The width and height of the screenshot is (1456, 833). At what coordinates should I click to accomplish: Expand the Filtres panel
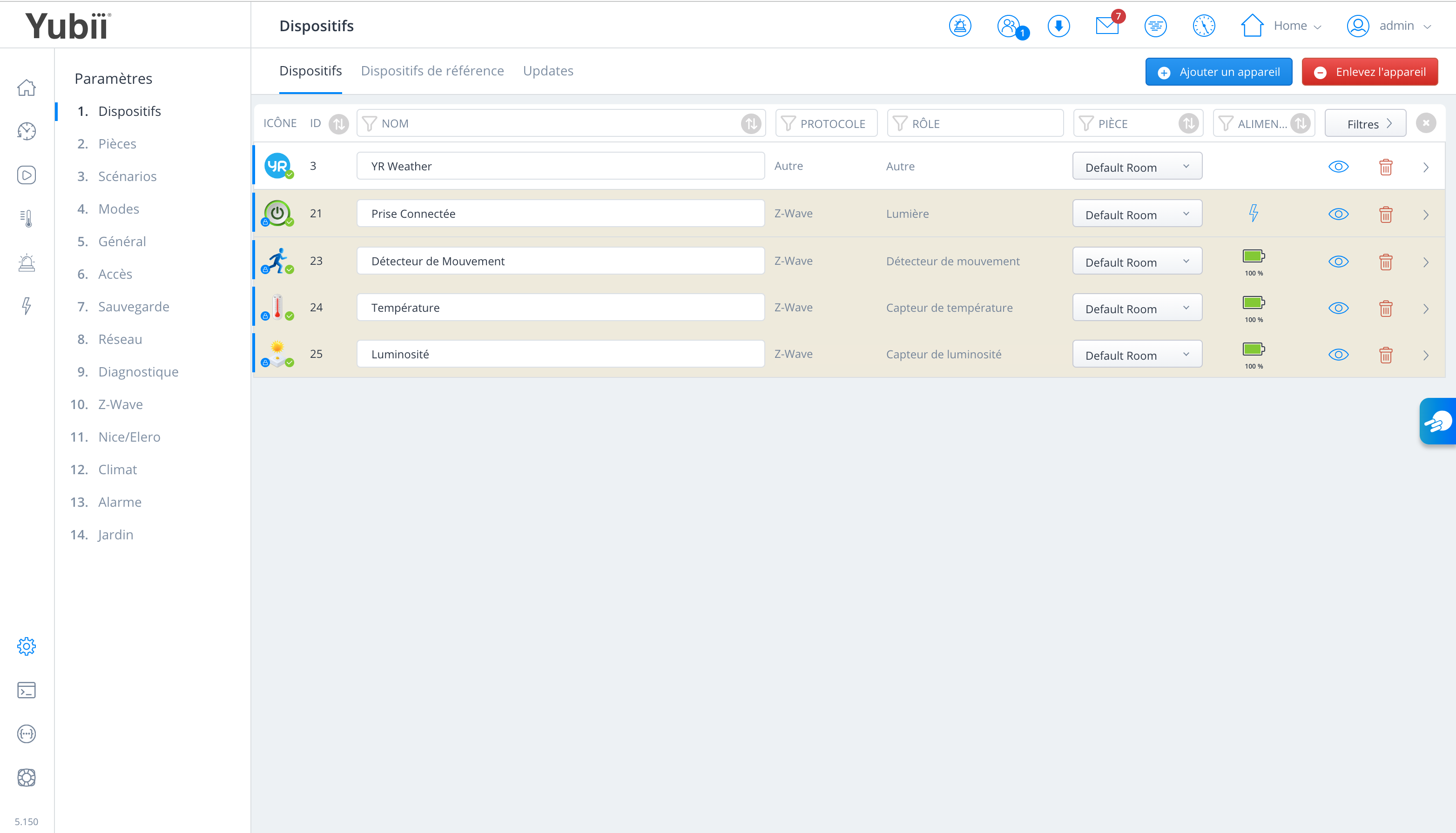pyautogui.click(x=1365, y=123)
